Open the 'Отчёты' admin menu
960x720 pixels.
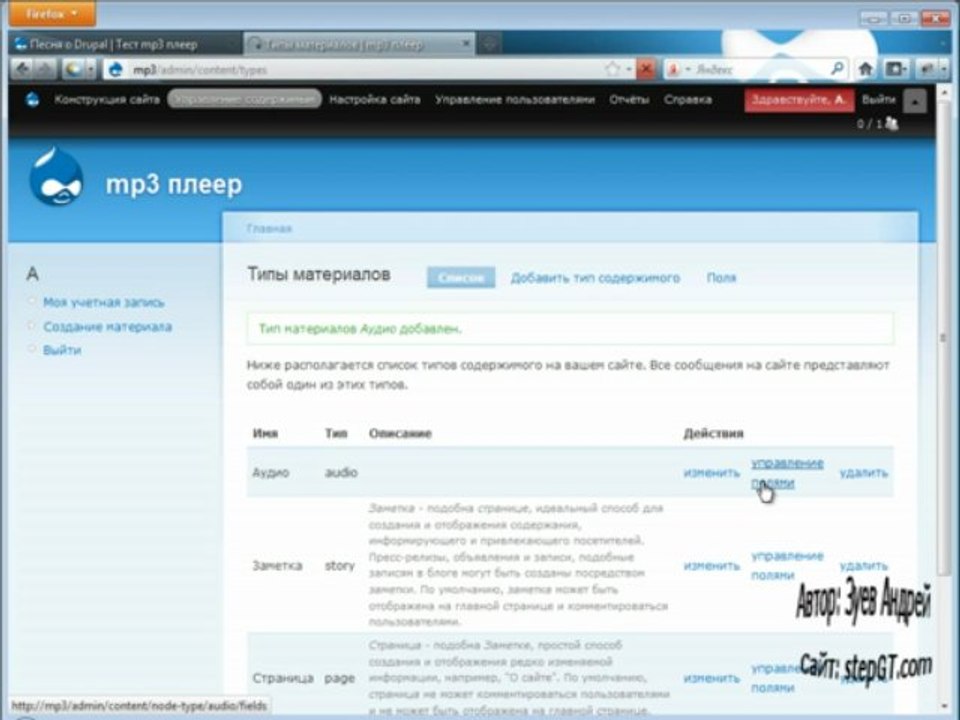[629, 99]
